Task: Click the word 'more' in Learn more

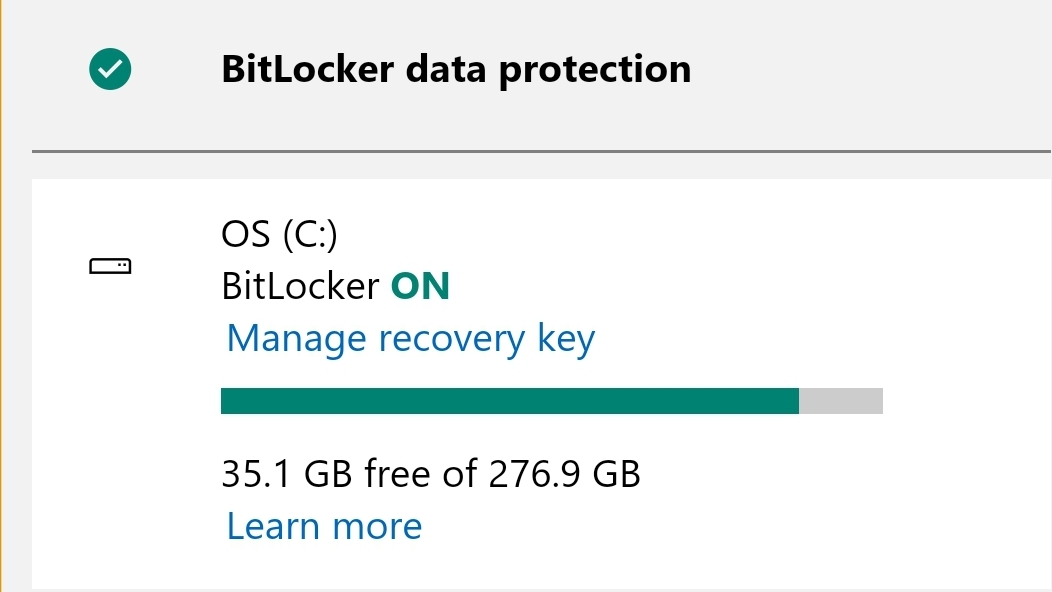Action: pyautogui.click(x=377, y=526)
